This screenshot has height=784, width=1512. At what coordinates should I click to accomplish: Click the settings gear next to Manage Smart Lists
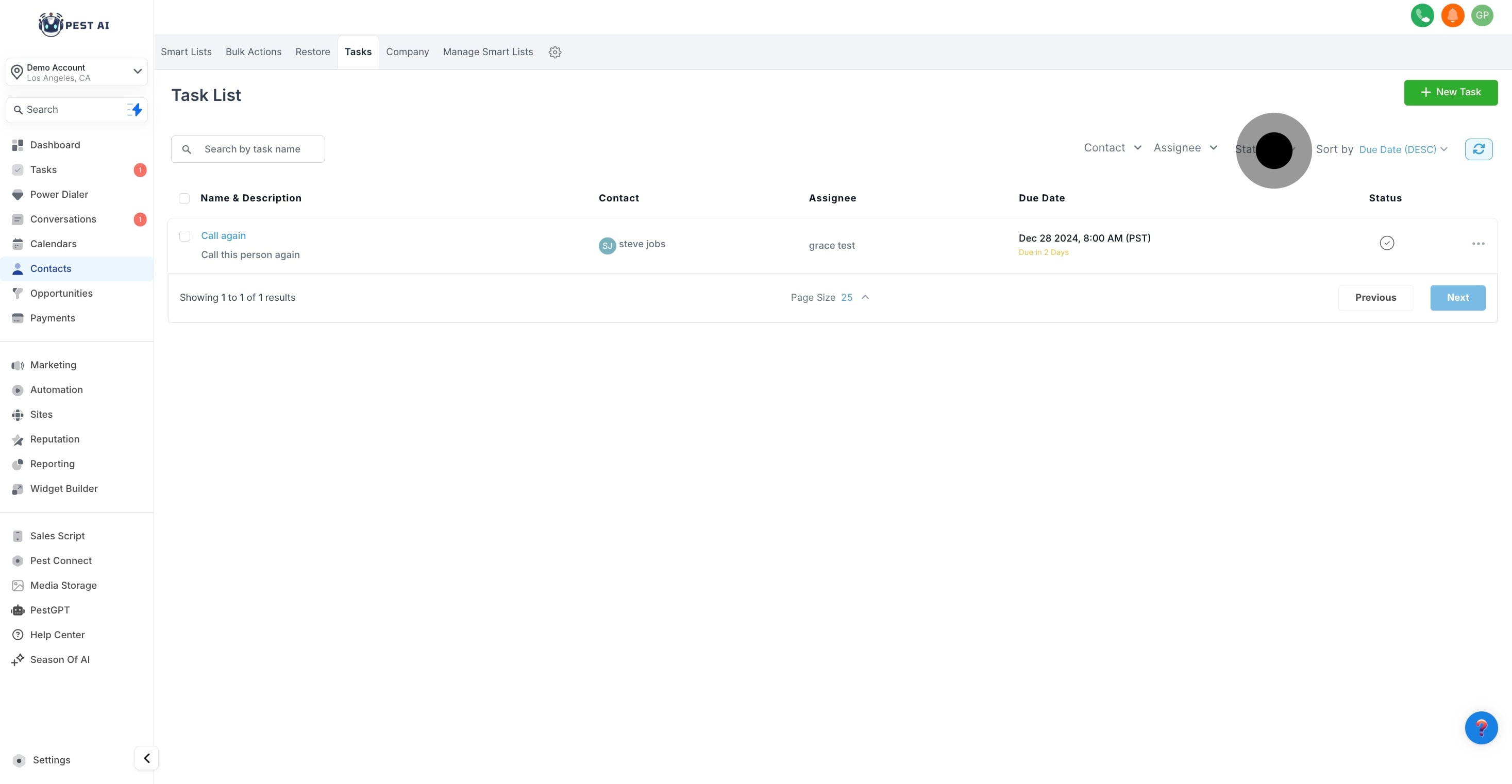(x=555, y=52)
